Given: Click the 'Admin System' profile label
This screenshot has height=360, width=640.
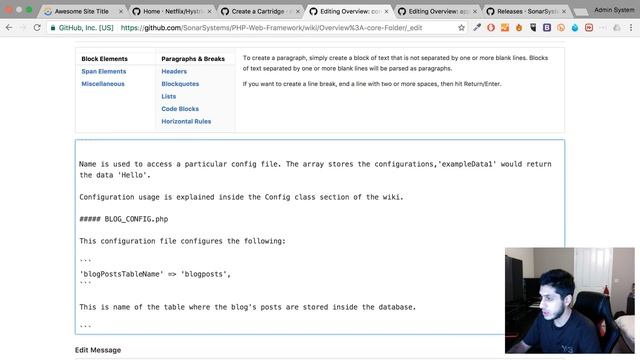Looking at the screenshot, I should pyautogui.click(x=614, y=10).
